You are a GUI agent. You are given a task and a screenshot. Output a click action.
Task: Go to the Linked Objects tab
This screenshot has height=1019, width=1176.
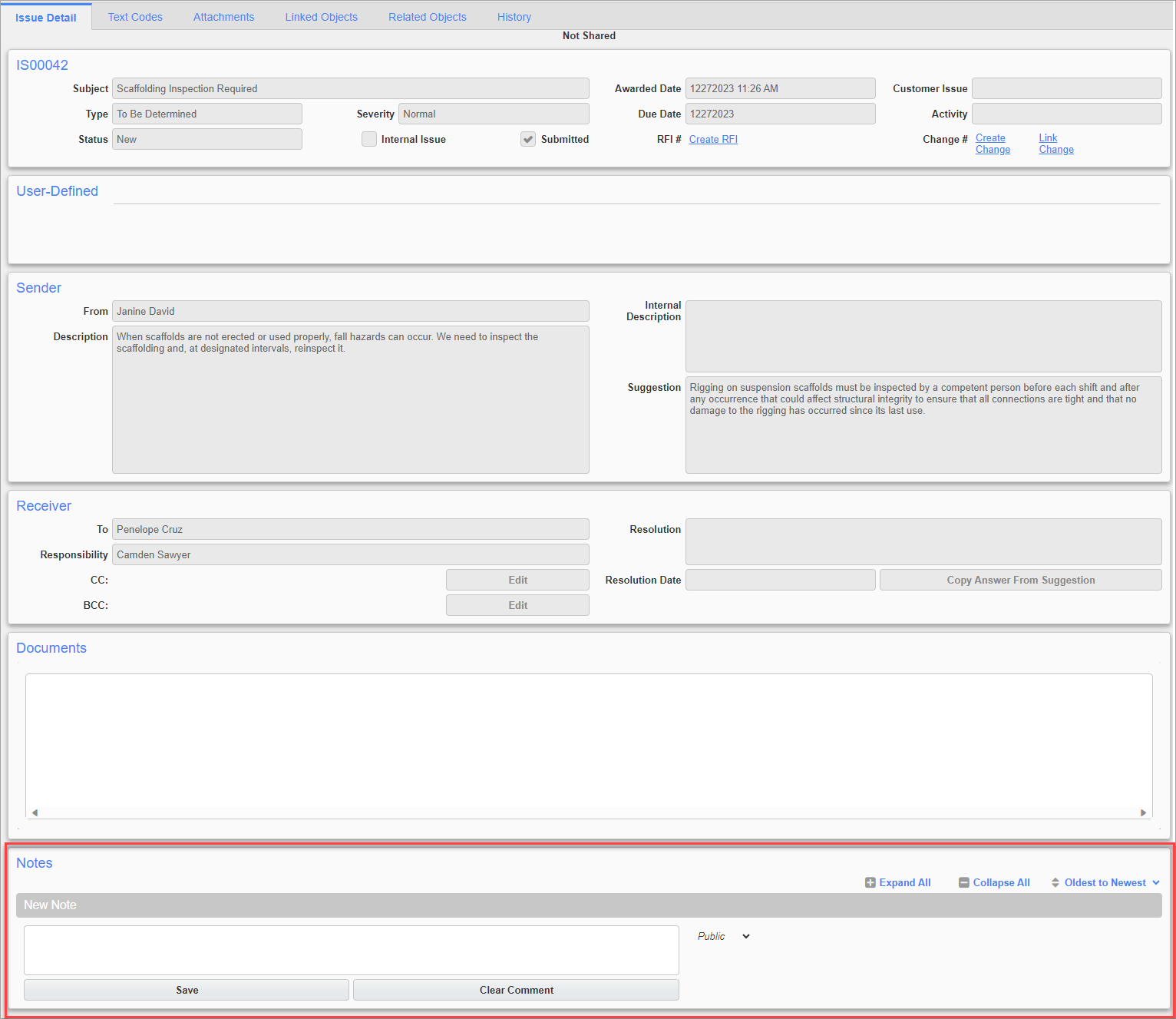coord(322,17)
